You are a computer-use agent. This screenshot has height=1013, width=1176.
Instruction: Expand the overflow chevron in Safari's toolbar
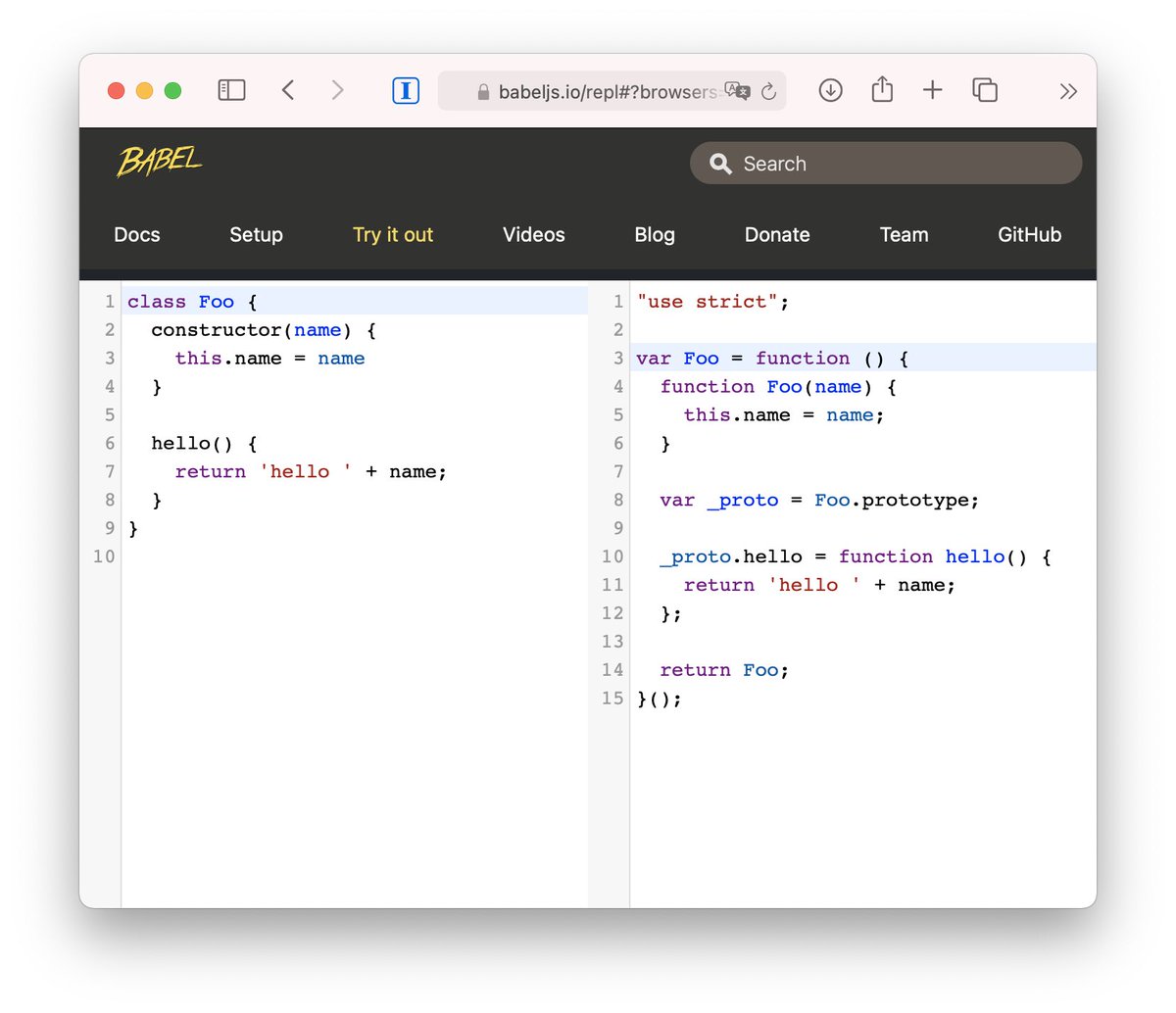point(1068,90)
